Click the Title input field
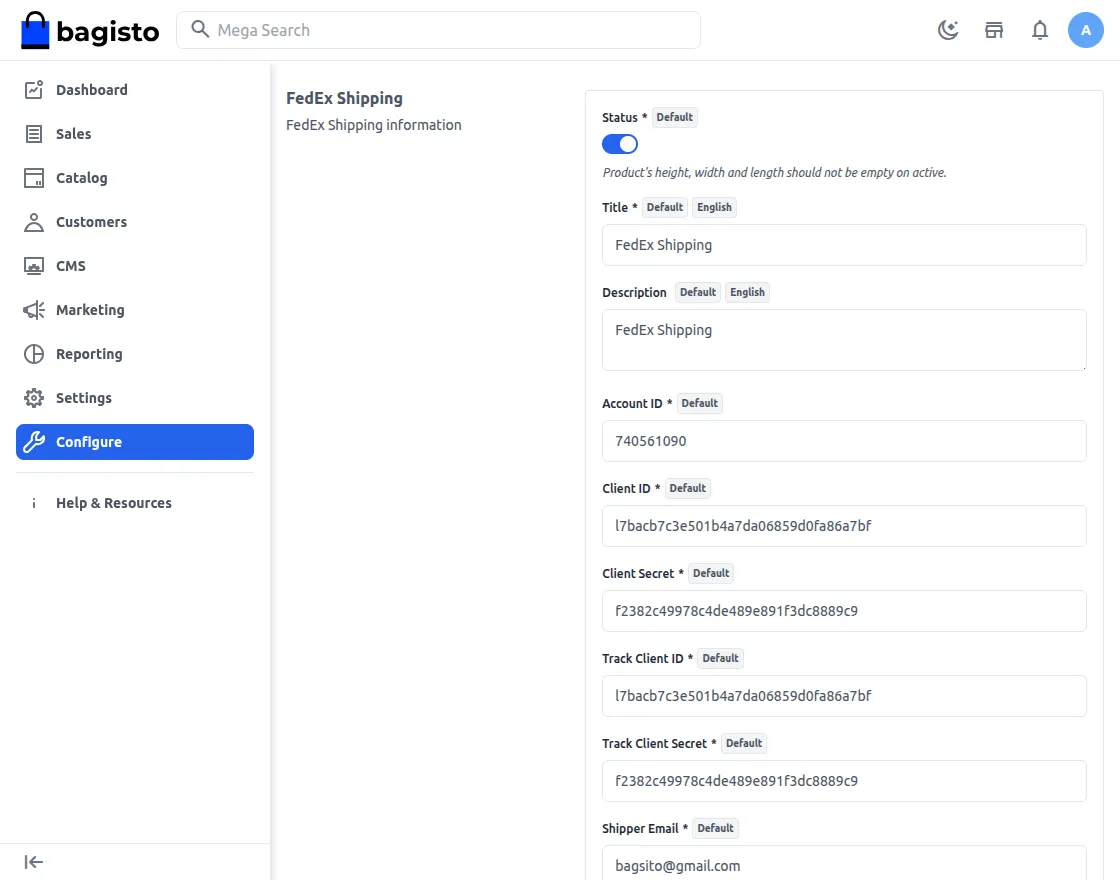The height and width of the screenshot is (880, 1120). click(x=844, y=245)
